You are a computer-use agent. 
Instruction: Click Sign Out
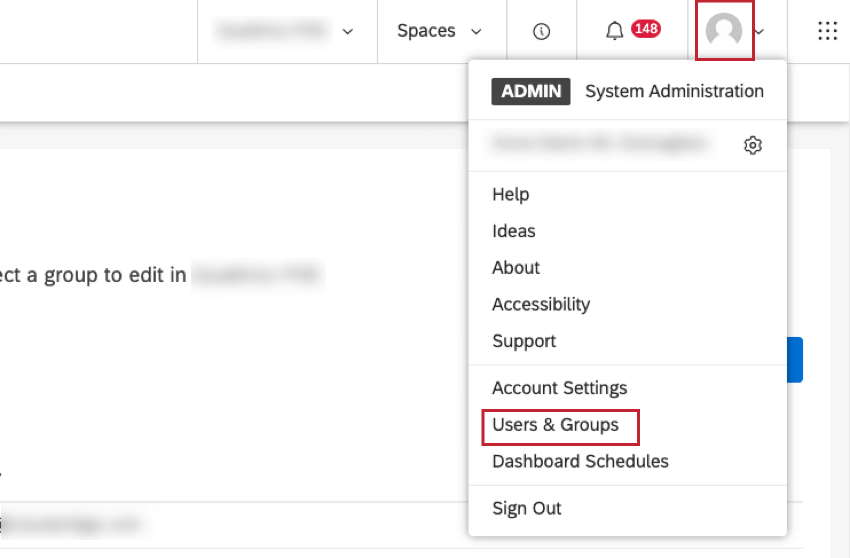click(527, 508)
